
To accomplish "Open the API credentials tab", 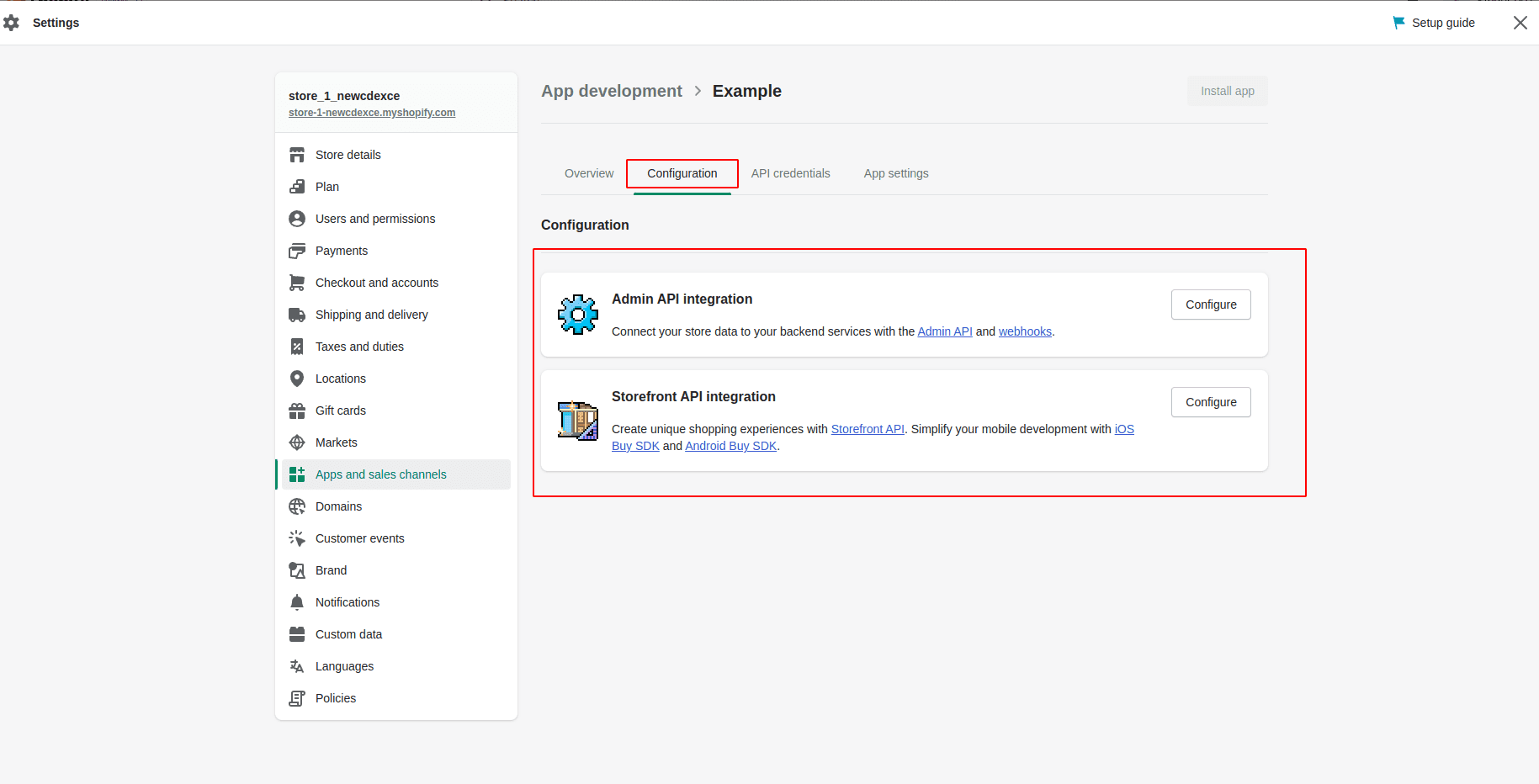I will (x=791, y=173).
